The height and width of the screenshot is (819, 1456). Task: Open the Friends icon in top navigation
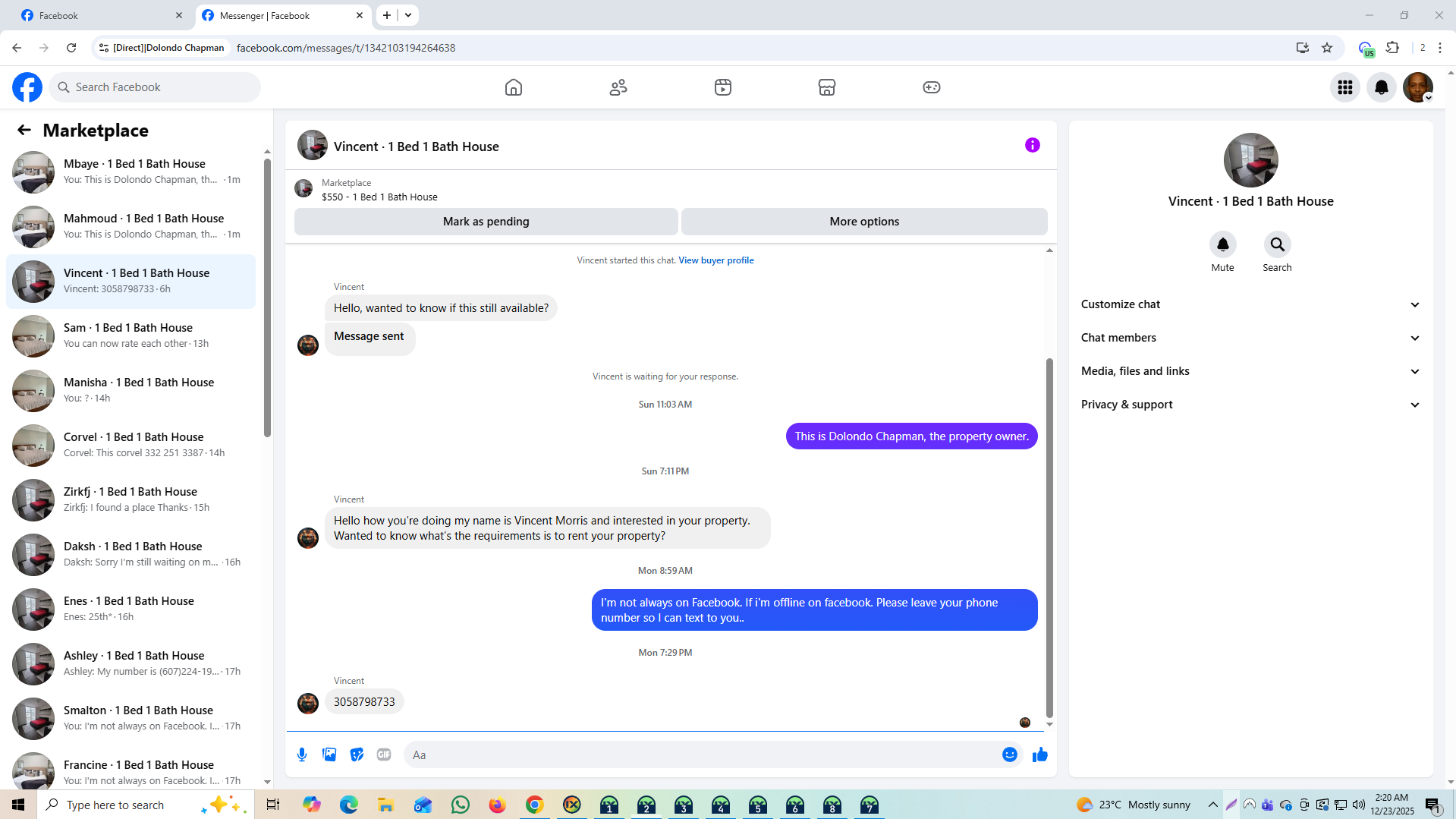click(618, 87)
